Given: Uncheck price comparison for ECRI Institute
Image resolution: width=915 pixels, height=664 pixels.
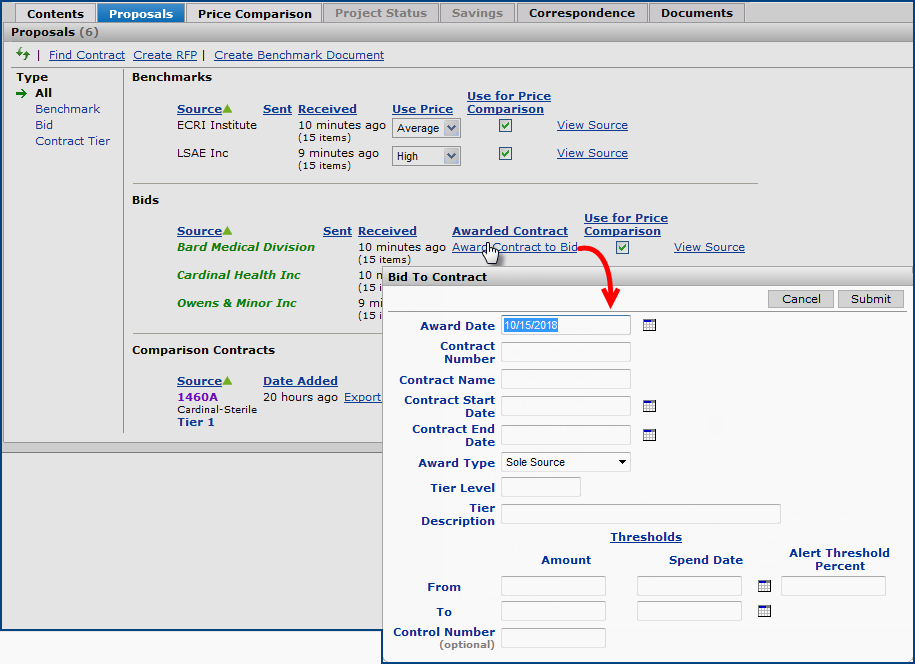Looking at the screenshot, I should tap(505, 126).
